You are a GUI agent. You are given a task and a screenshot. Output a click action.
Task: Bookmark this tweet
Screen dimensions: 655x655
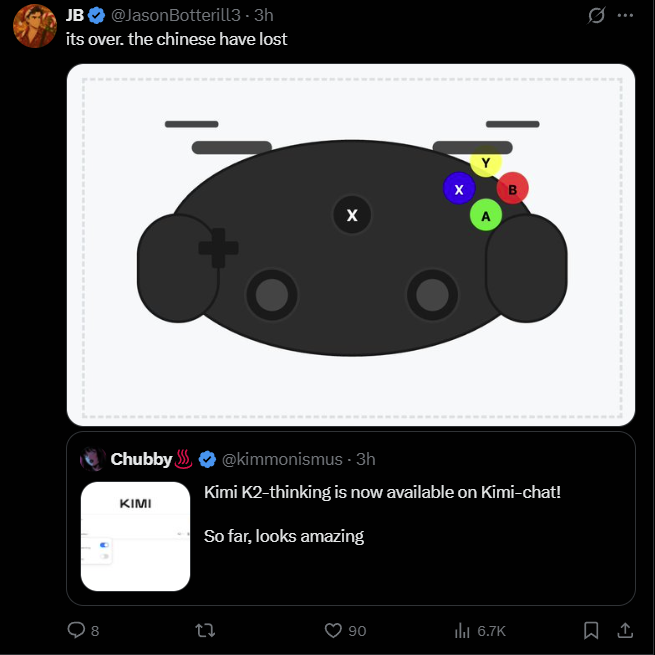coord(591,630)
